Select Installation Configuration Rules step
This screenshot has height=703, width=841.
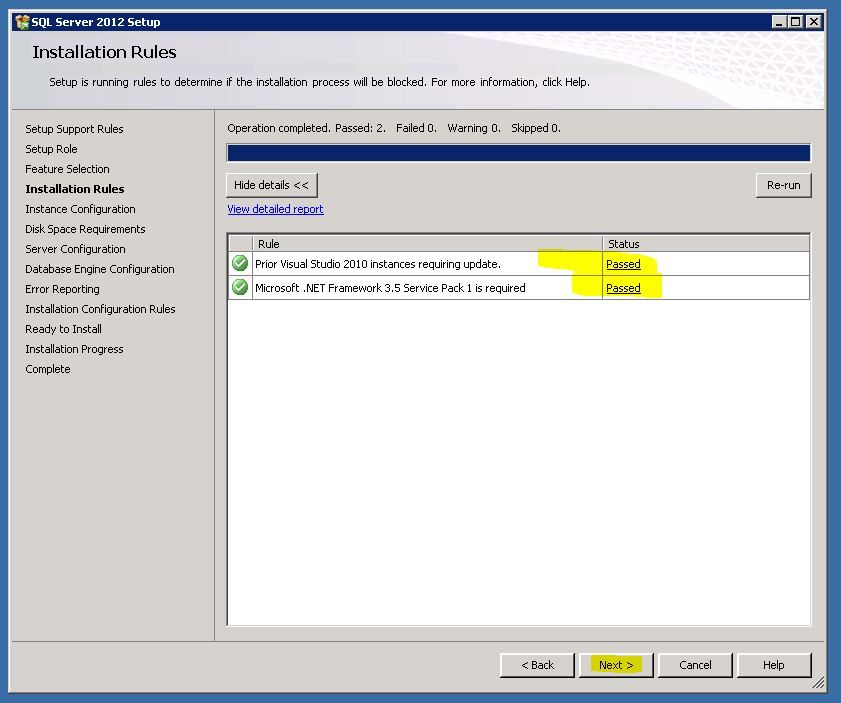(100, 309)
